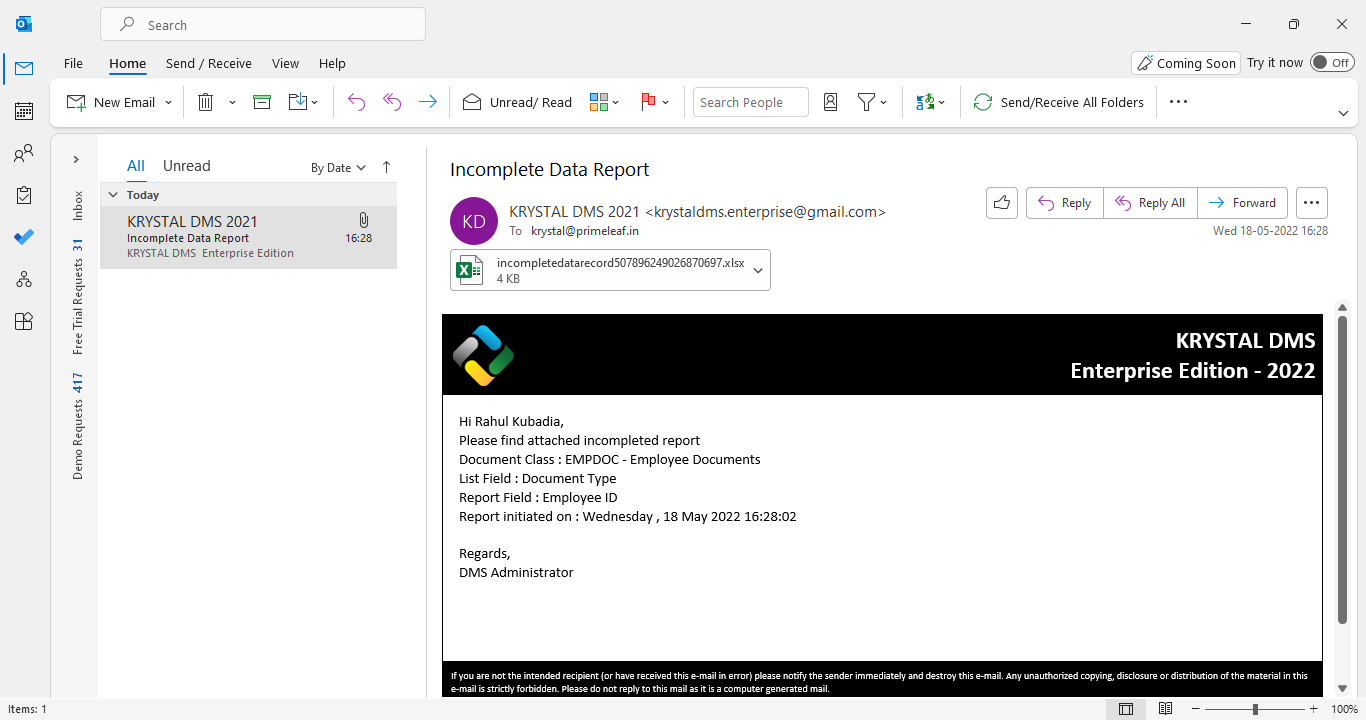This screenshot has width=1366, height=720.
Task: Expand the xlsx attachment options chevron
Action: pos(757,270)
